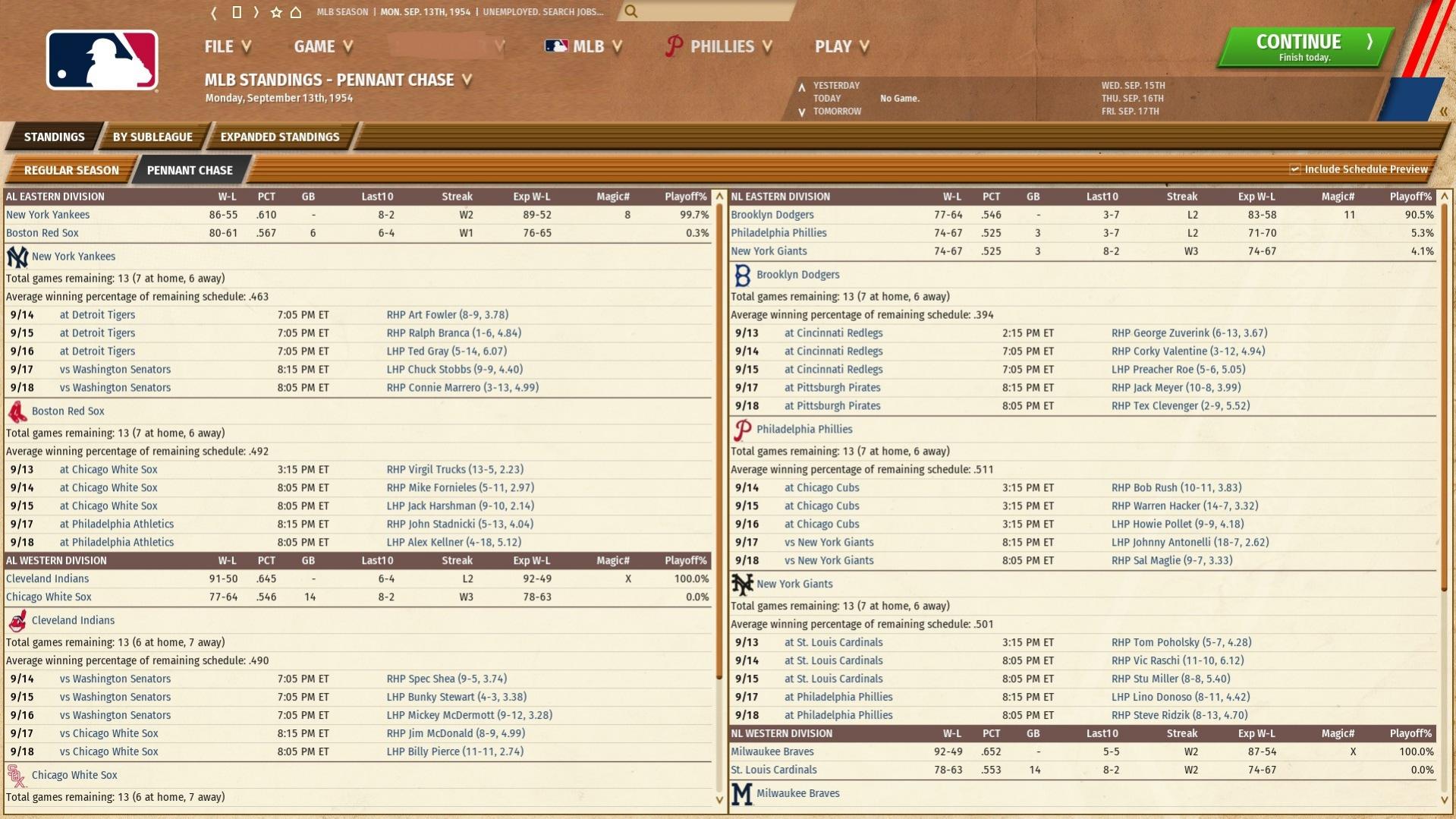
Task: Click the Brooklyn Dodgers team logo
Action: point(742,276)
